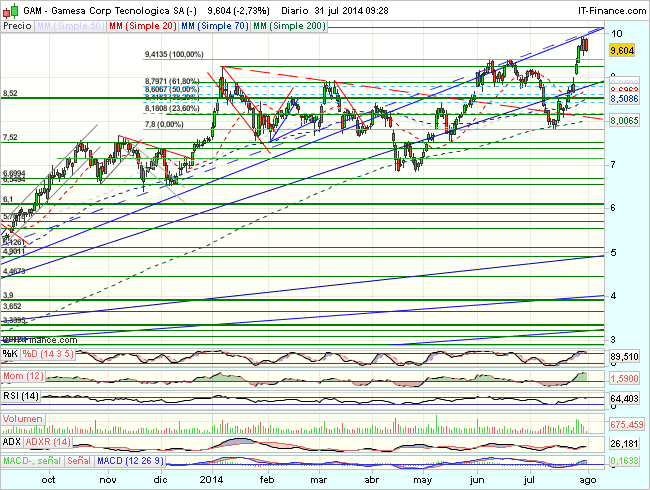The width and height of the screenshot is (650, 490).
Task: Click the feb month marker on time axis
Action: tap(267, 480)
